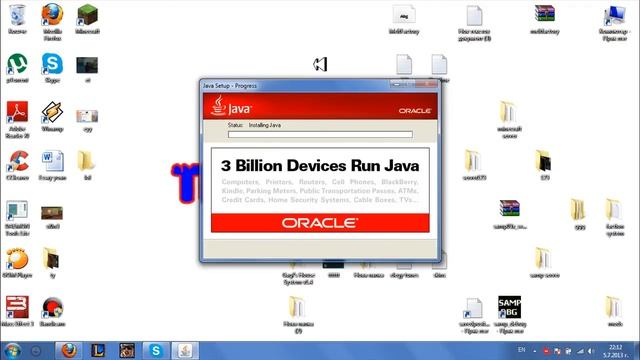The width and height of the screenshot is (640, 360).
Task: Switch to the portrait game icon in the taskbar
Action: coord(127,351)
